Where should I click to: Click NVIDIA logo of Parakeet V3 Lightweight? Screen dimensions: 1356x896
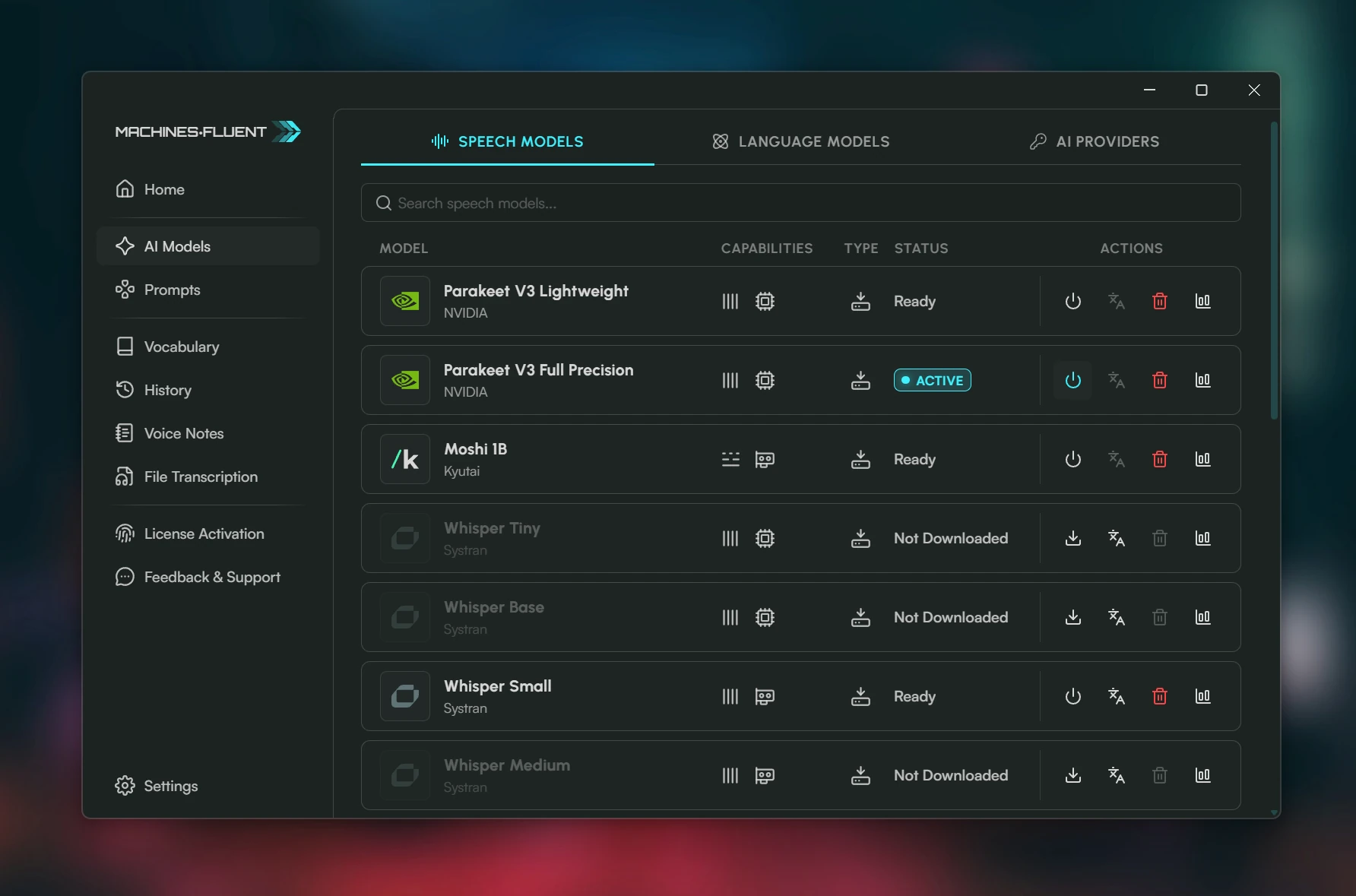pyautogui.click(x=405, y=301)
